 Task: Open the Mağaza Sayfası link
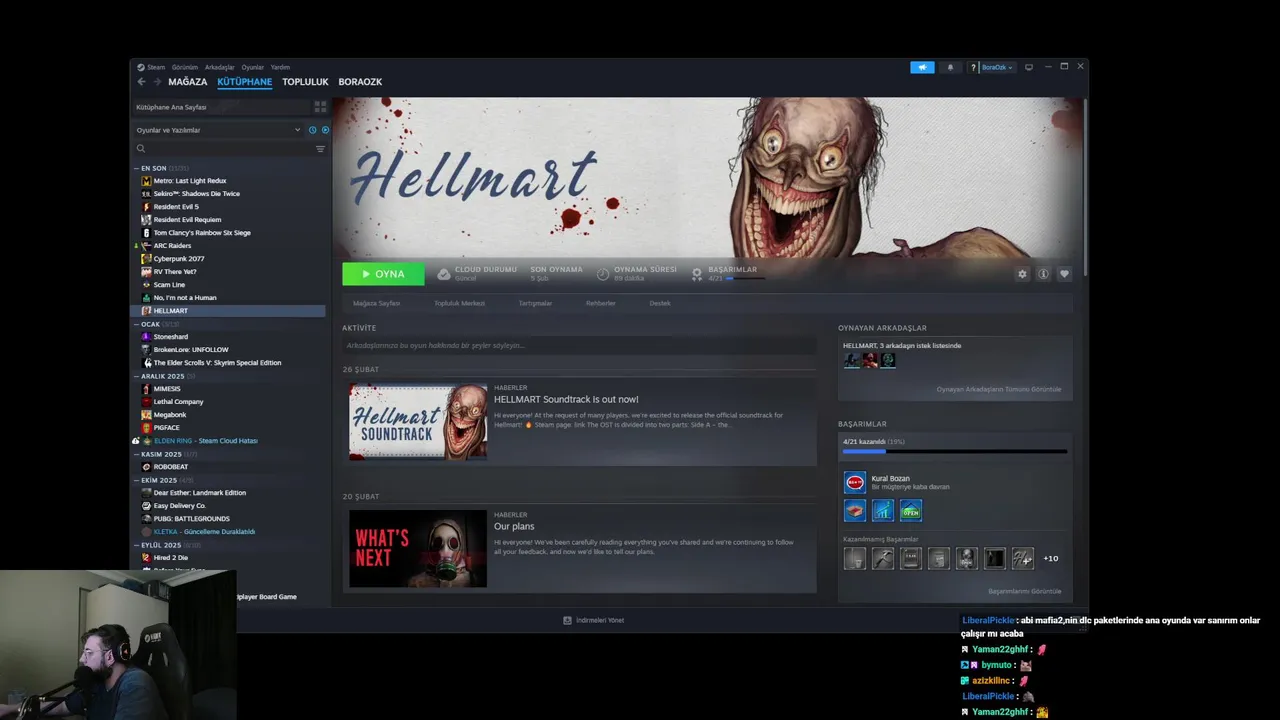click(x=376, y=303)
